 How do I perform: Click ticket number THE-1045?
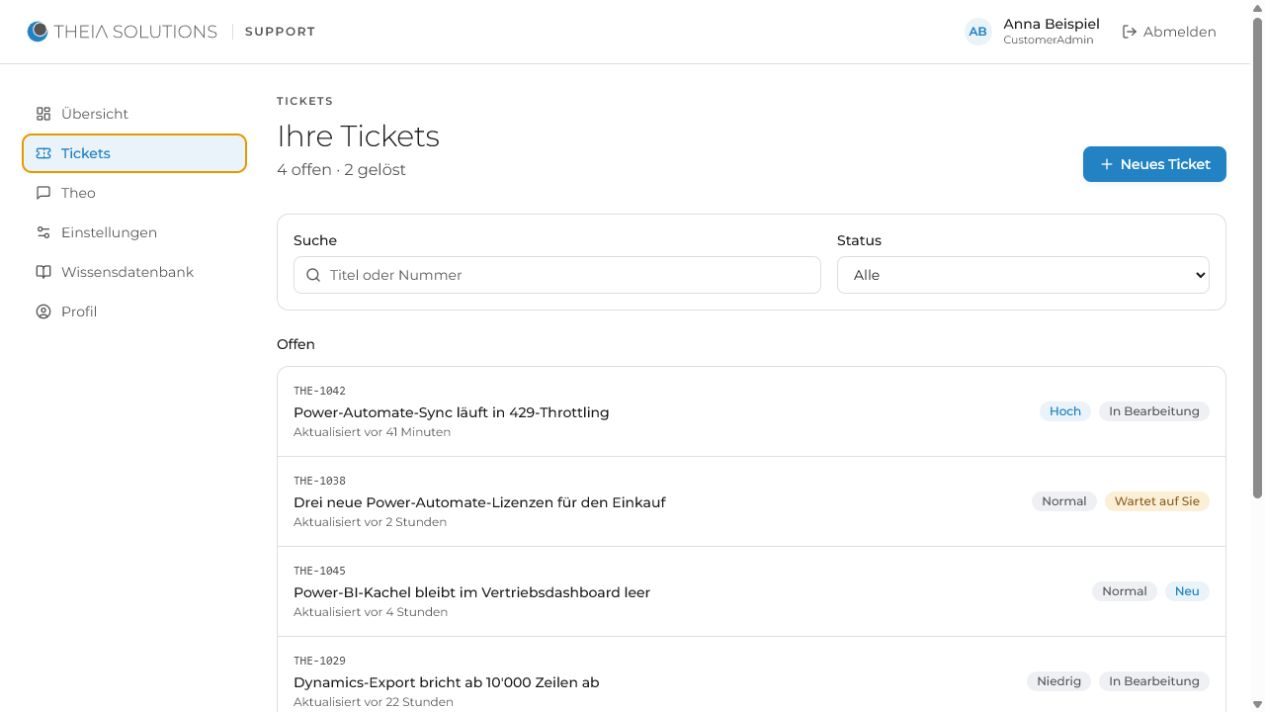(x=319, y=571)
